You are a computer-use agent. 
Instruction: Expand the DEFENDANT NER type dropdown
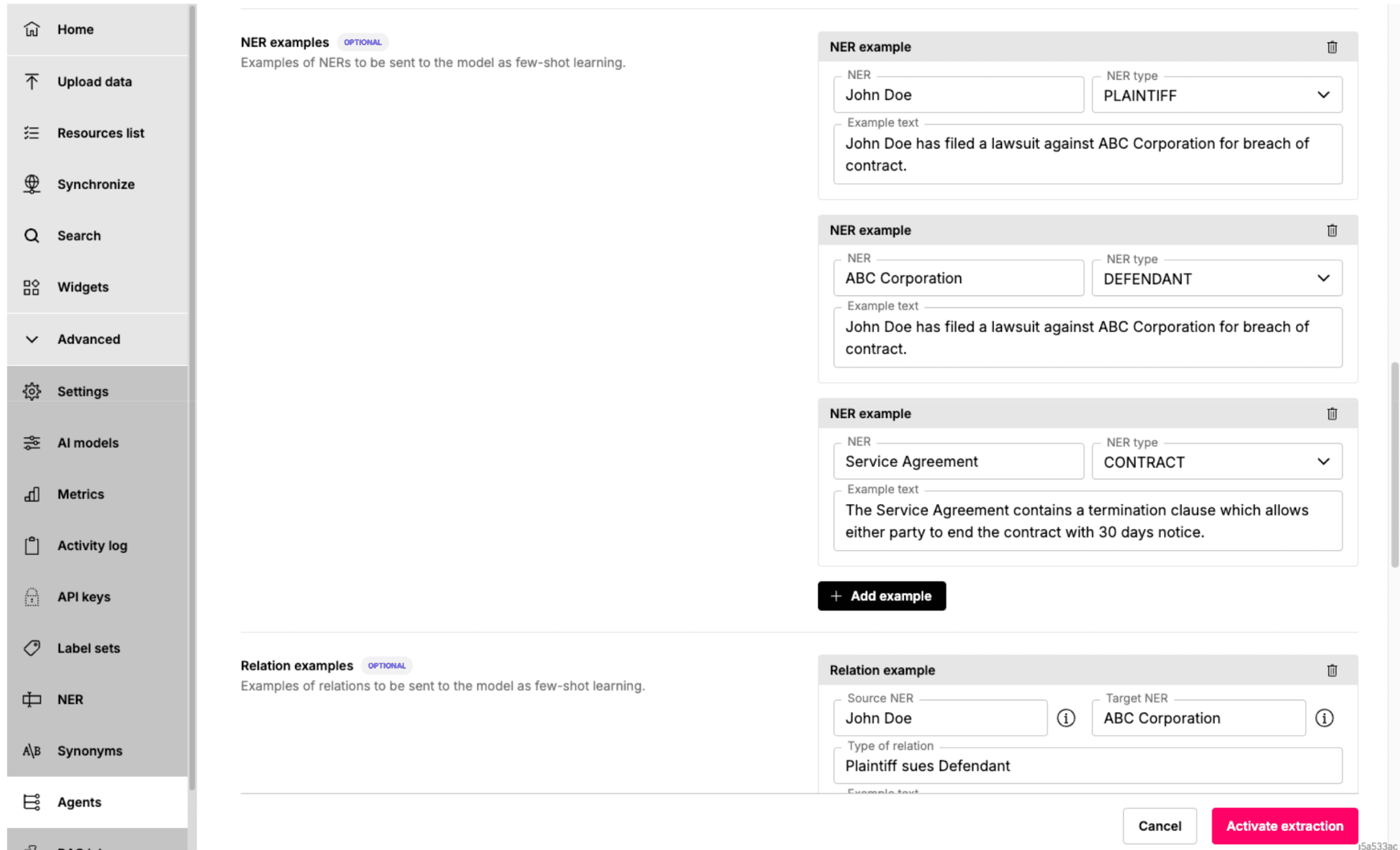[x=1216, y=279]
